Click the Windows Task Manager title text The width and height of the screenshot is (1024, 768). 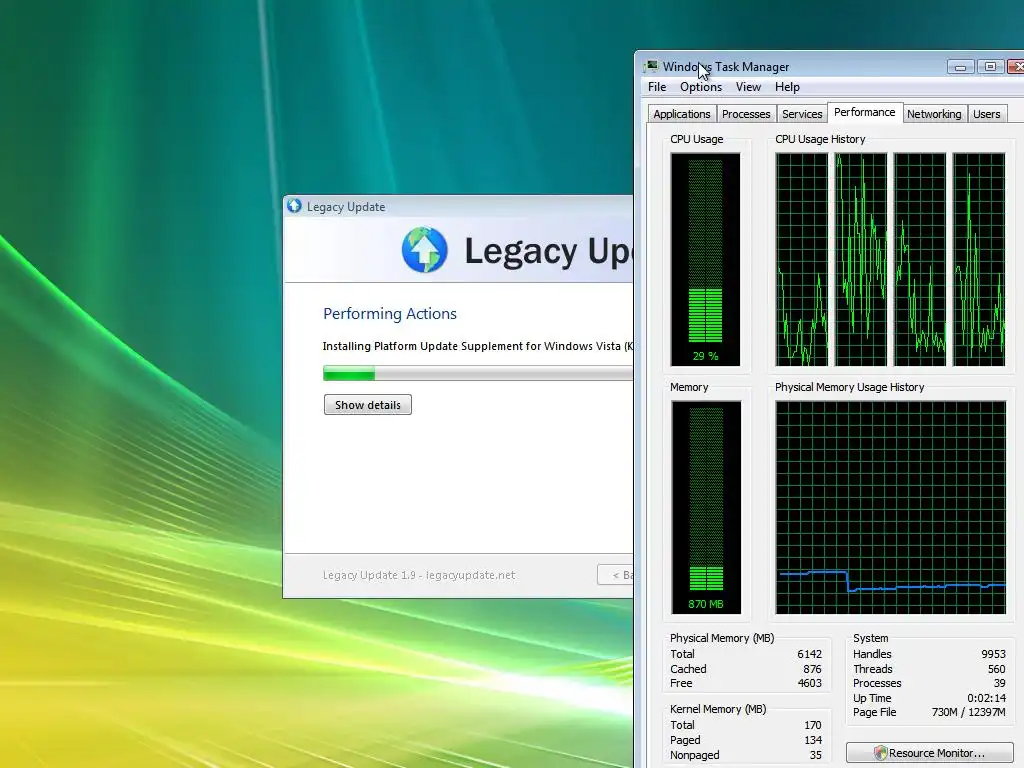[x=726, y=67]
